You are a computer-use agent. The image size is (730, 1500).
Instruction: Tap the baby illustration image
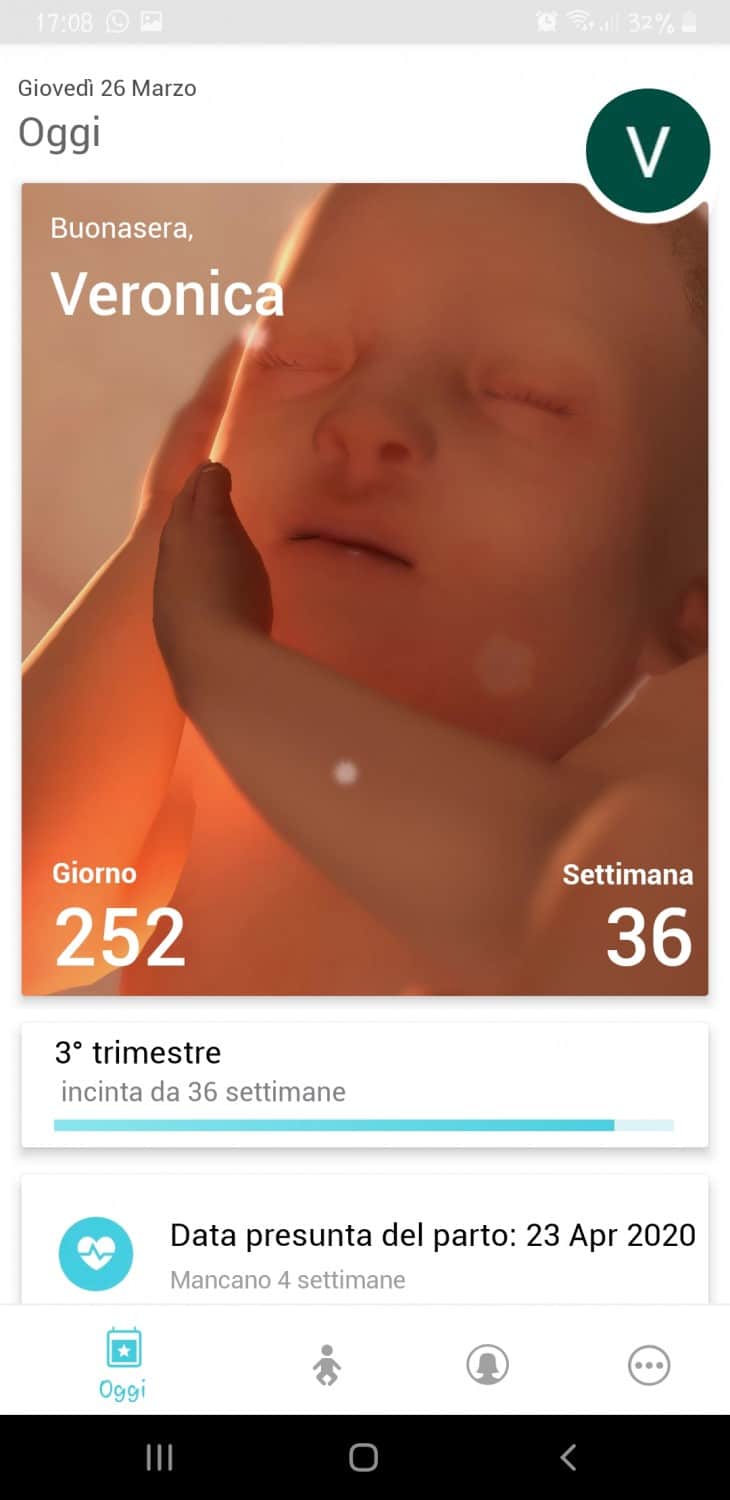(365, 589)
